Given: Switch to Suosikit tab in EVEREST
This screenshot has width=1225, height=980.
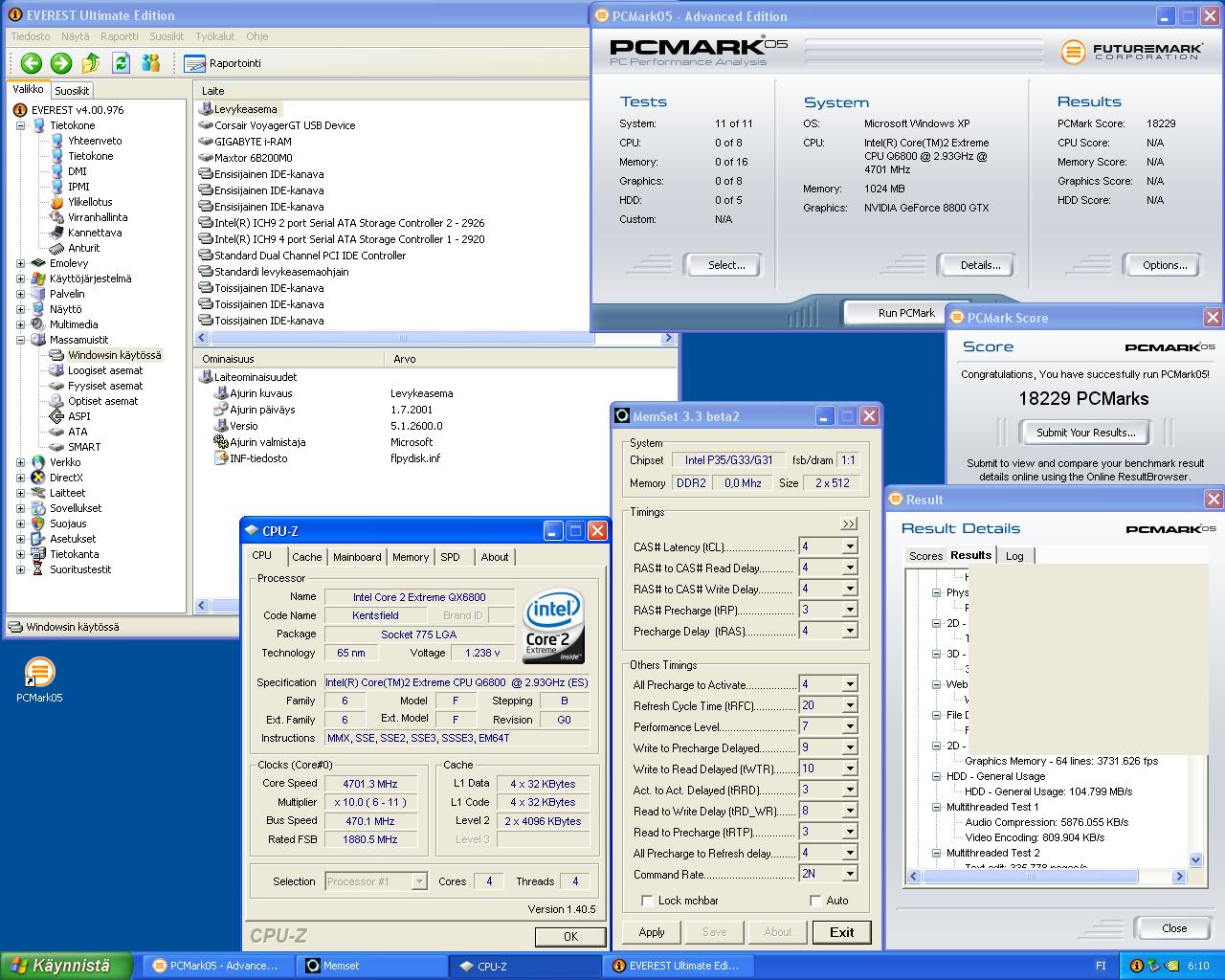Looking at the screenshot, I should [72, 91].
